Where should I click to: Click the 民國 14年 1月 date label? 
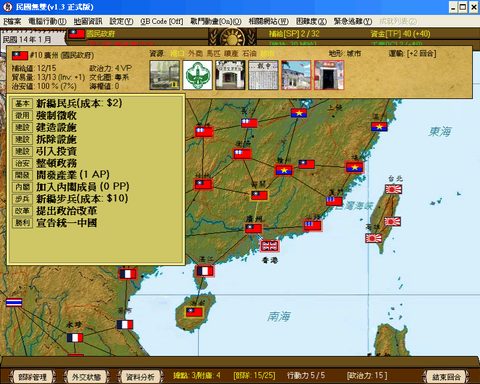click(x=27, y=39)
